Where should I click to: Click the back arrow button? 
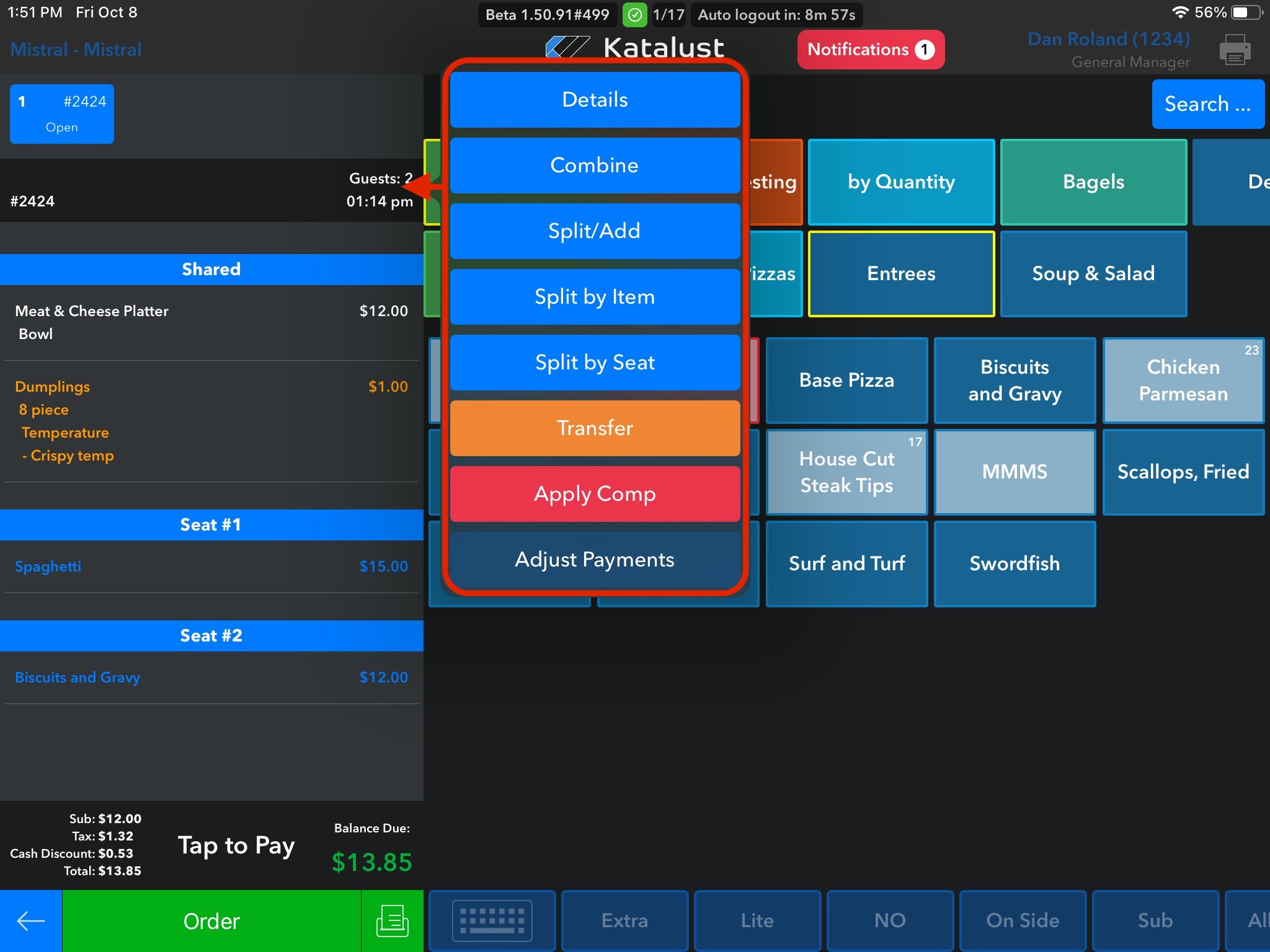click(30, 921)
